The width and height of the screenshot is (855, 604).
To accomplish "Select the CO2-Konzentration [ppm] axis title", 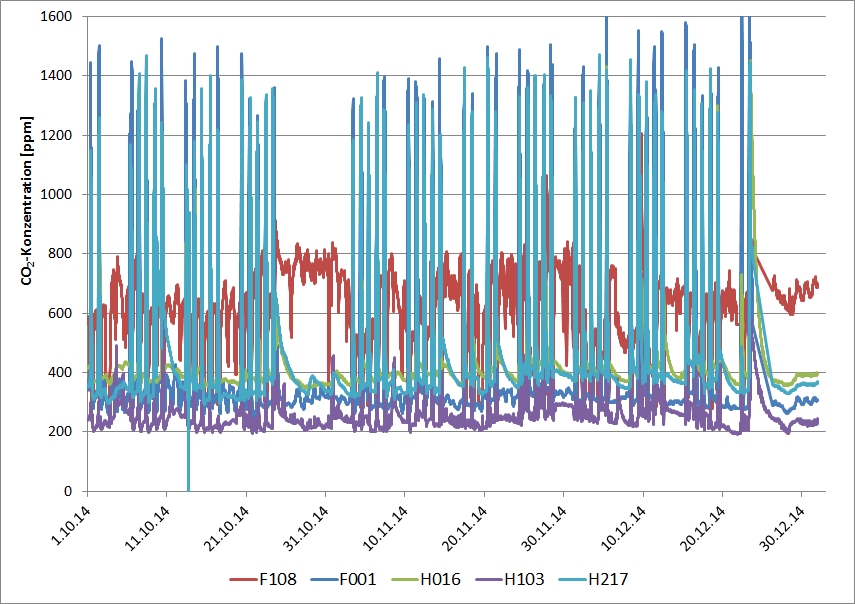I will pos(27,201).
